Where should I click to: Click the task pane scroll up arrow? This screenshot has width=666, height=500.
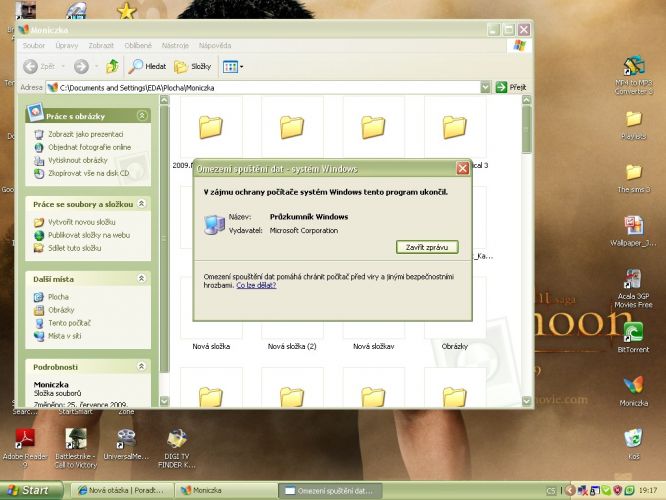click(164, 100)
